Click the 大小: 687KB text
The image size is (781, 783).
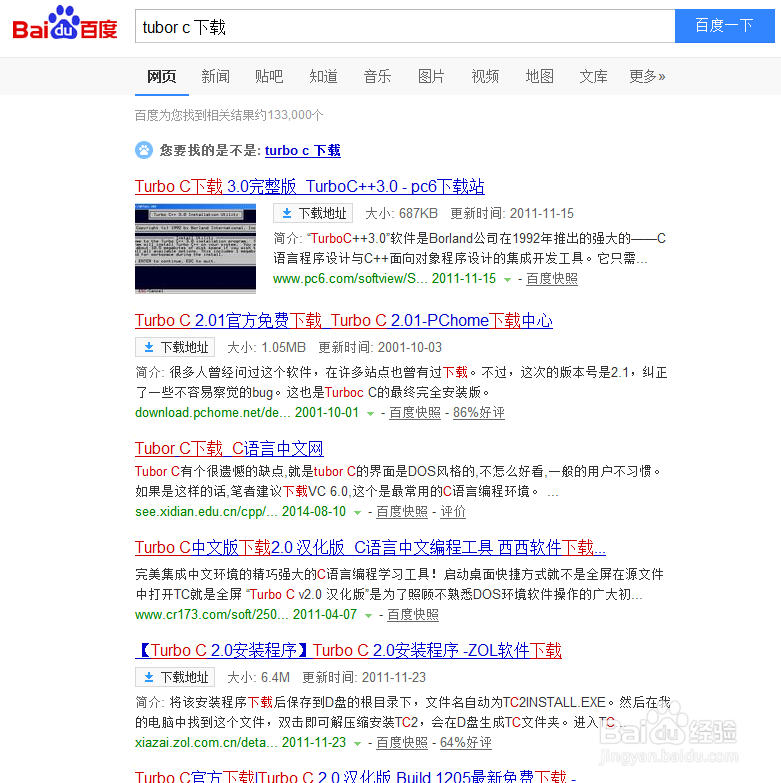(401, 214)
